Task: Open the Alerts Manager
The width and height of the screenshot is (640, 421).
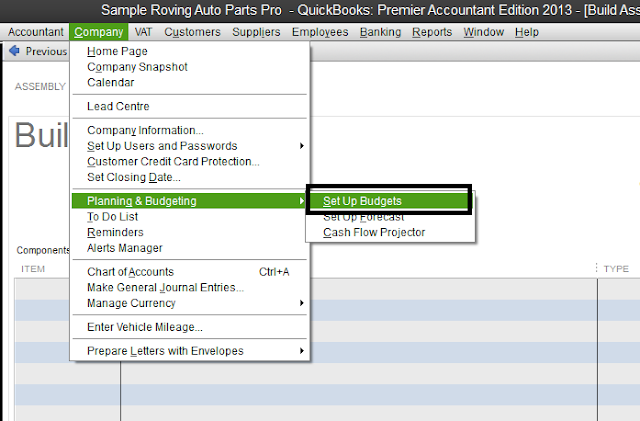Action: point(125,248)
